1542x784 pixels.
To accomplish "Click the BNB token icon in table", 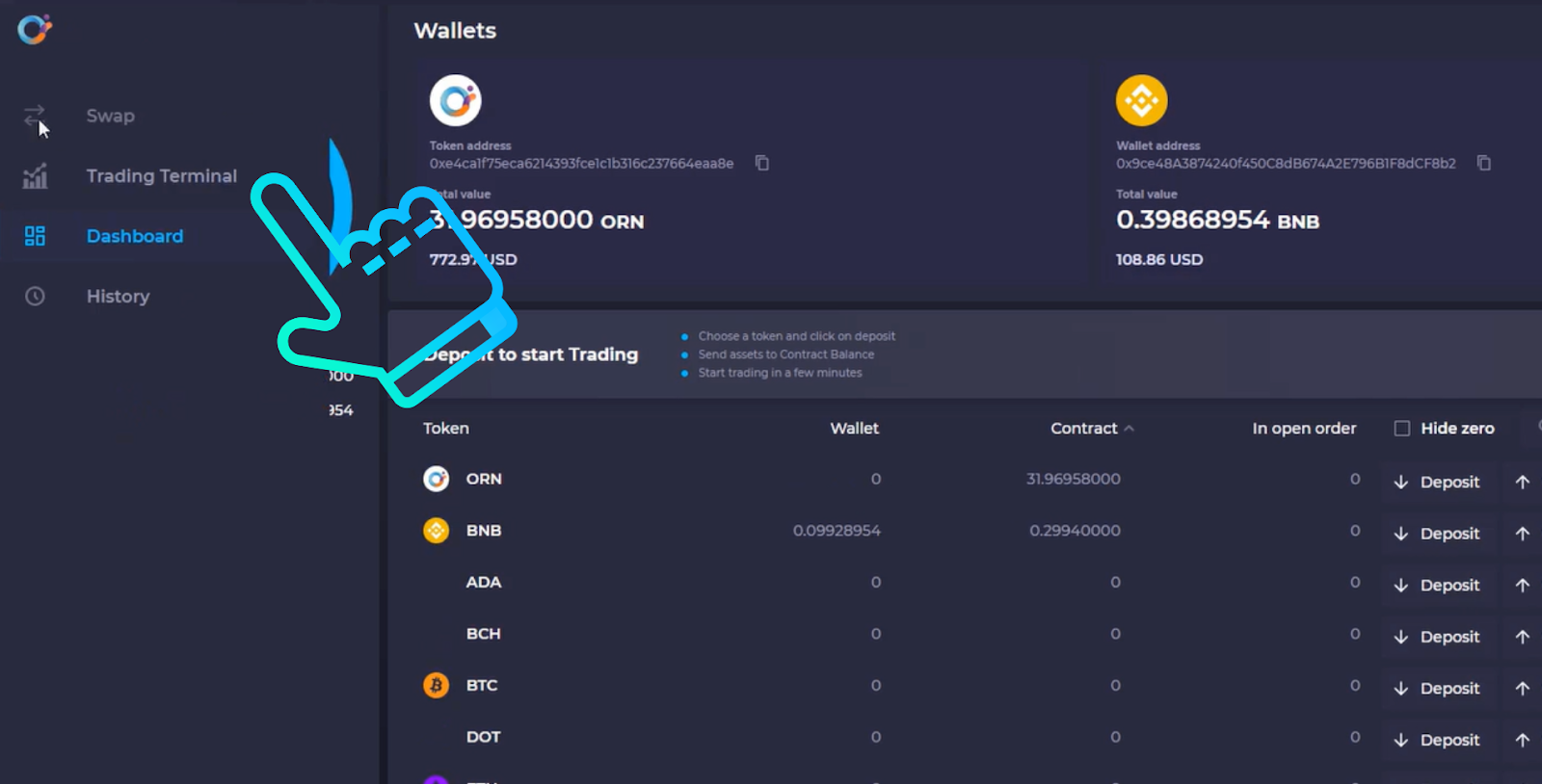I will point(437,531).
